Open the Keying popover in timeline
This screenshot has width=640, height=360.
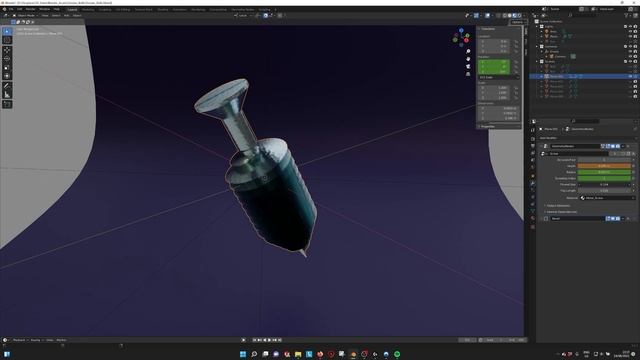(36, 340)
